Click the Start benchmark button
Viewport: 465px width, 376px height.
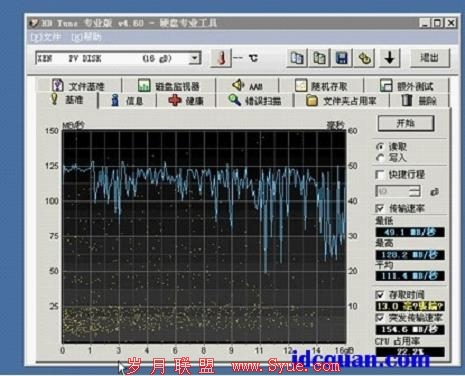point(406,123)
